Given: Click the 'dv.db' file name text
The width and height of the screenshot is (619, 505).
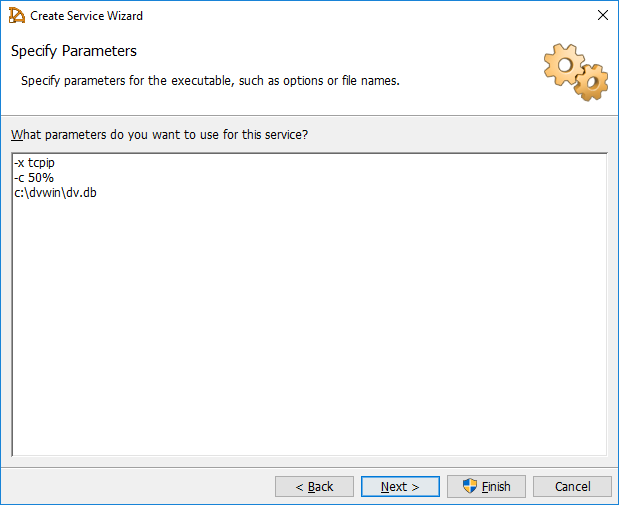Looking at the screenshot, I should pyautogui.click(x=81, y=192).
